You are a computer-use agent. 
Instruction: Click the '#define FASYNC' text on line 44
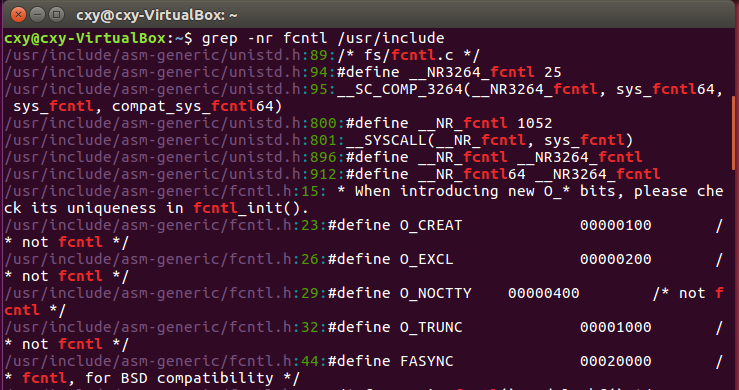(x=390, y=361)
